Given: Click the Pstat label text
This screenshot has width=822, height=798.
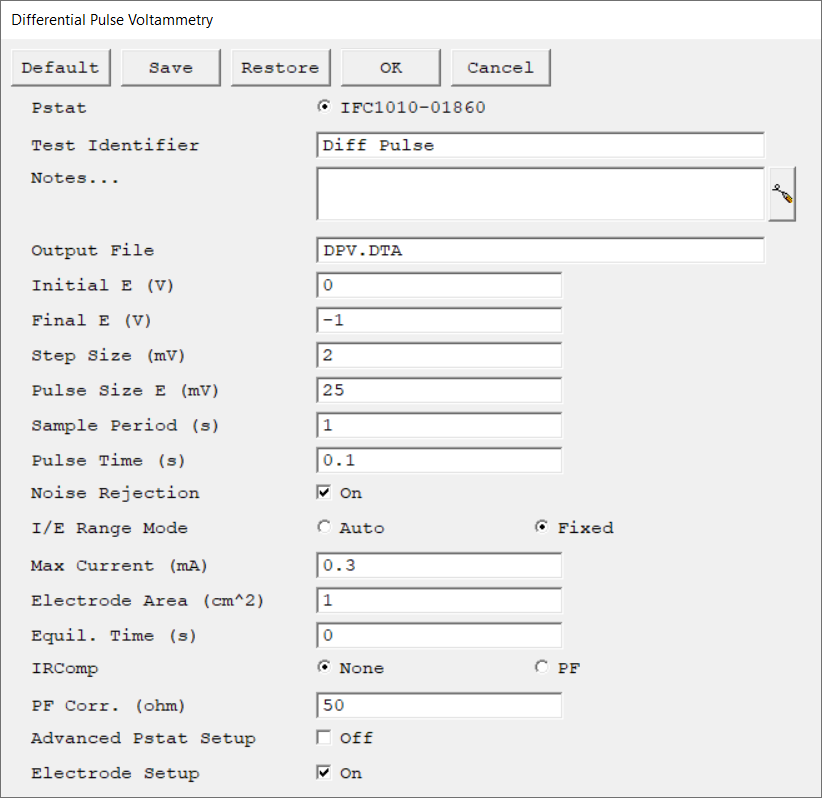Looking at the screenshot, I should (x=59, y=108).
